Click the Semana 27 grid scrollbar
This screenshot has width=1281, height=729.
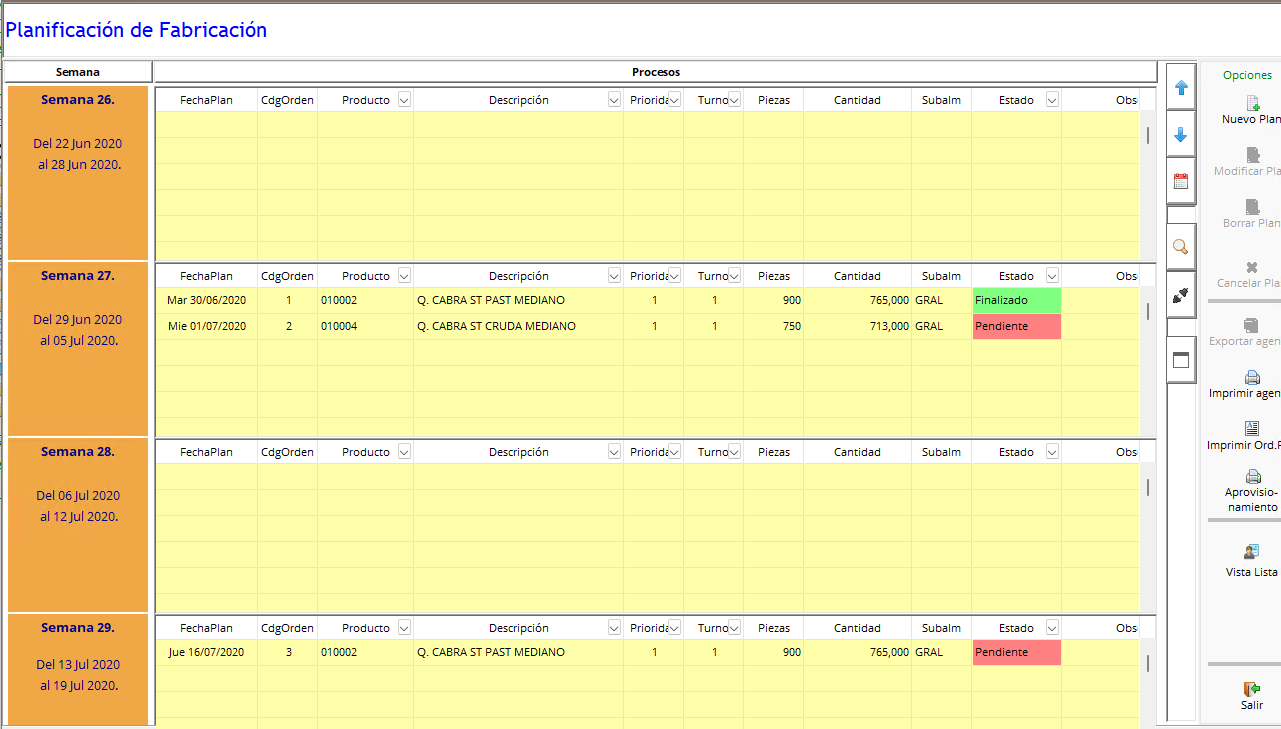point(1148,311)
